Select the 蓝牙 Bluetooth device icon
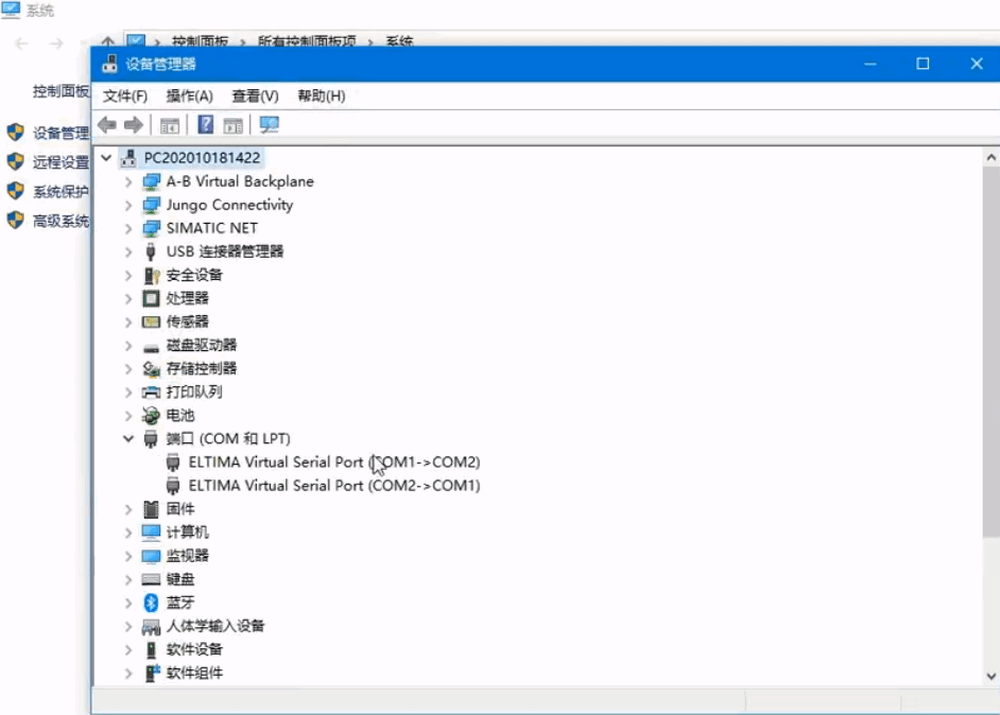 coord(151,602)
